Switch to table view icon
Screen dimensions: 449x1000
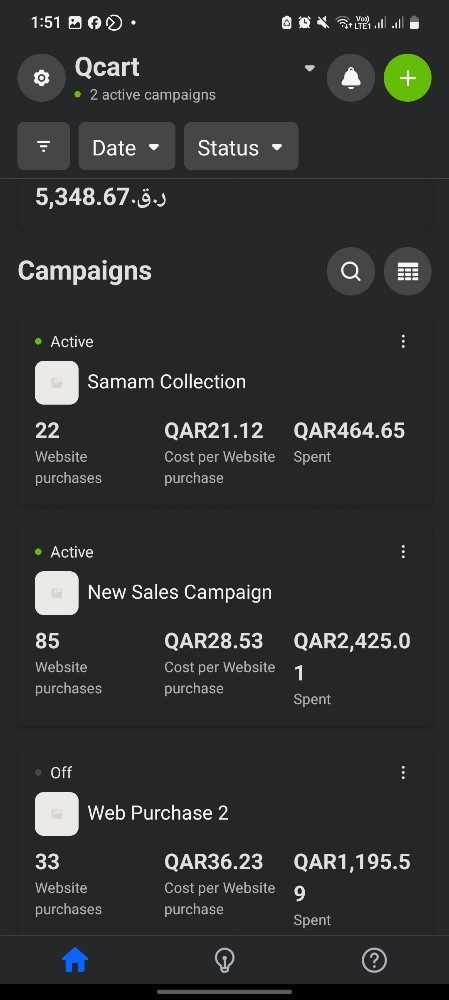408,272
